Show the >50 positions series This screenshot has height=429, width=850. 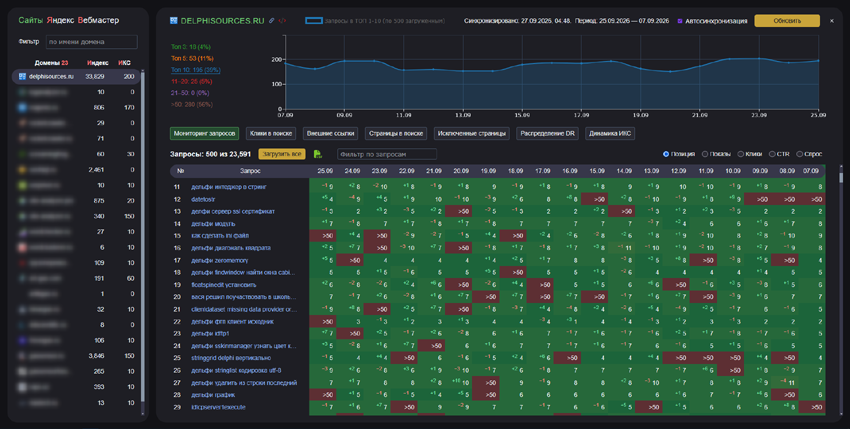192,104
